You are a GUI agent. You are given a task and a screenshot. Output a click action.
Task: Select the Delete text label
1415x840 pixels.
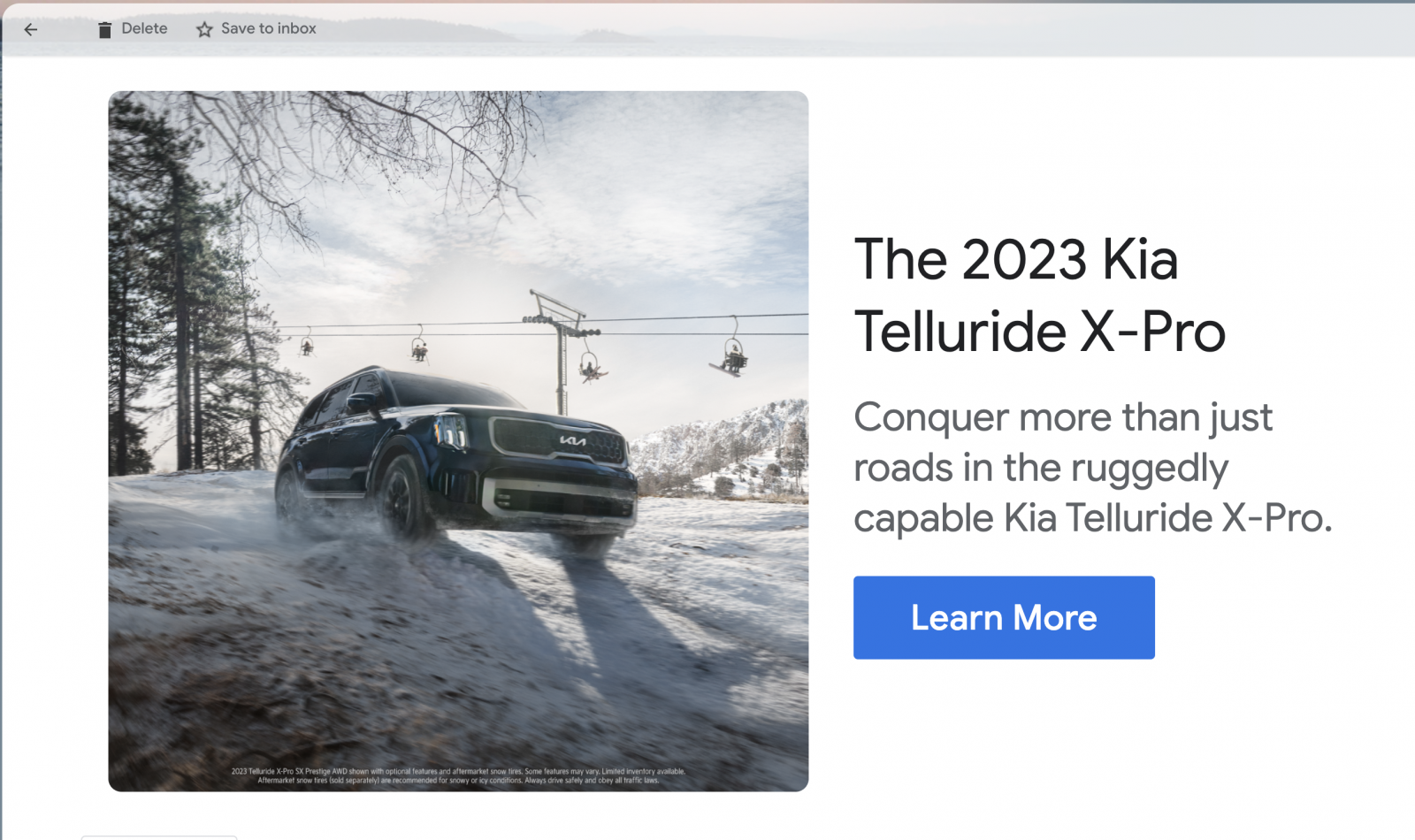144,28
